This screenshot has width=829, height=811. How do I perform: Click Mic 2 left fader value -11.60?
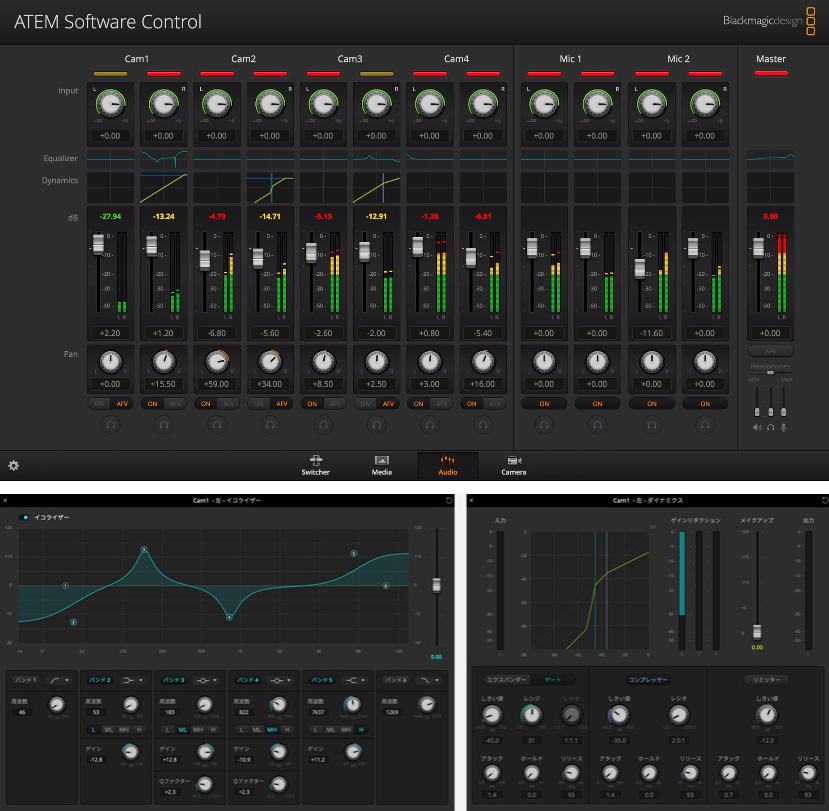tap(651, 333)
